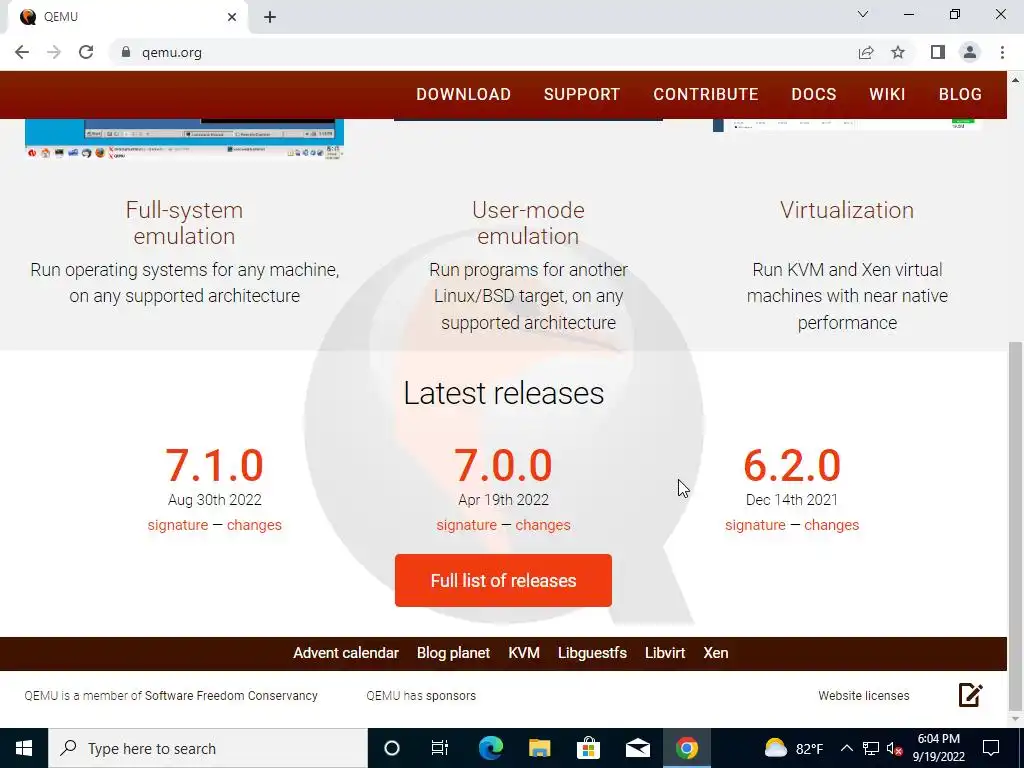Open the WIKI menu item
Screen dimensions: 1024x768
[x=888, y=94]
